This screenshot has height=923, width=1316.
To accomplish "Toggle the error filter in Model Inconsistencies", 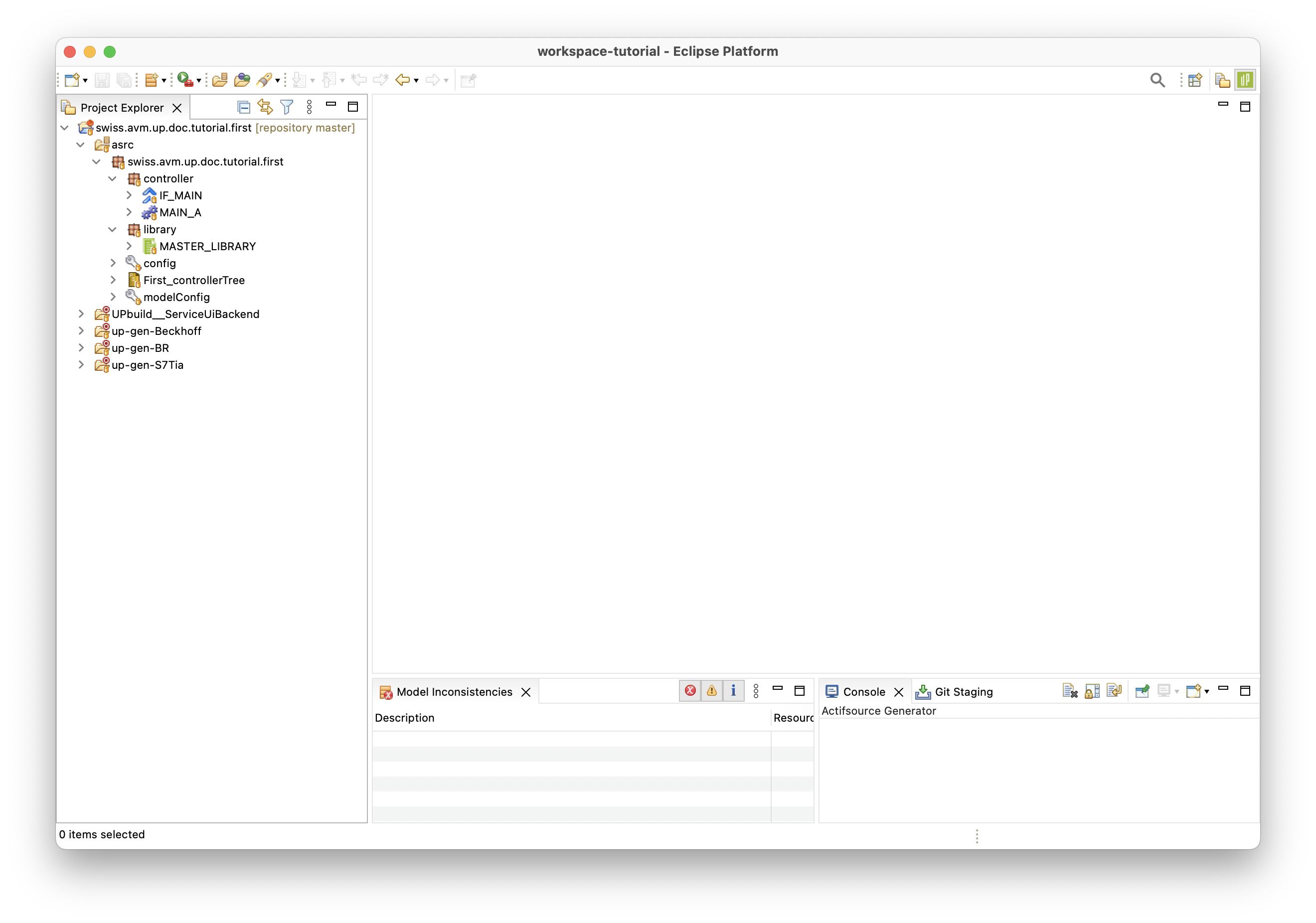I will (690, 691).
